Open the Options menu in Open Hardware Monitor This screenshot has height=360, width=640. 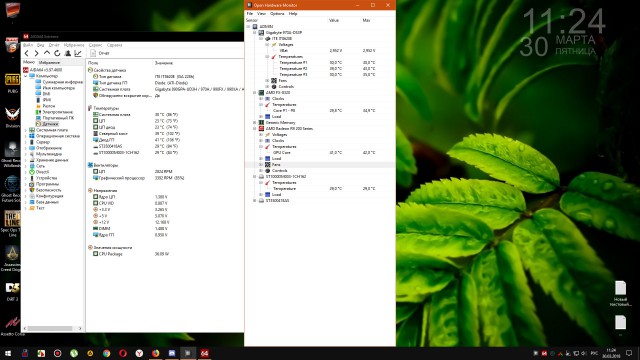[277, 13]
